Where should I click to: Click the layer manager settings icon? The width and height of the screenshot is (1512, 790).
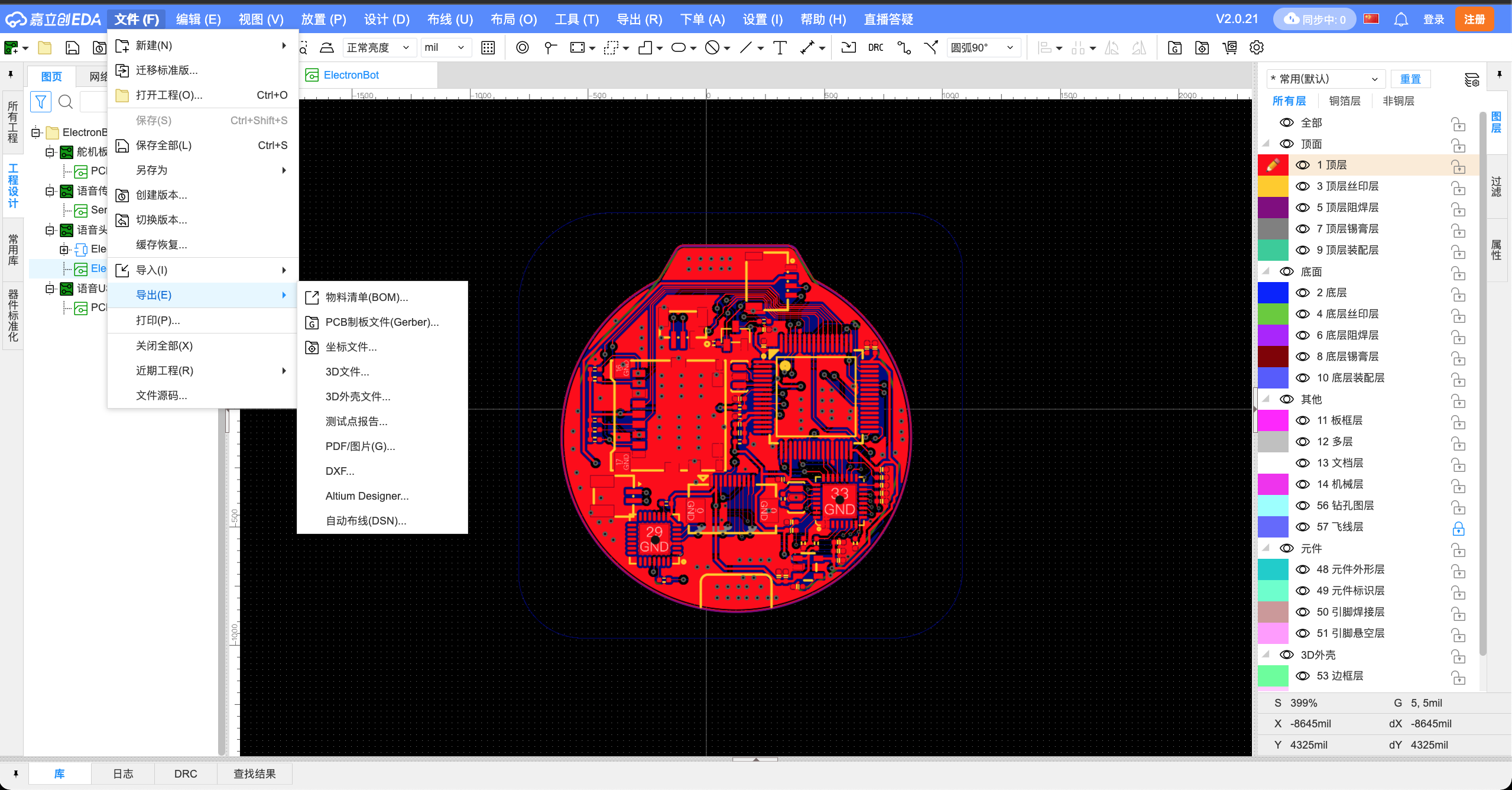1471,79
